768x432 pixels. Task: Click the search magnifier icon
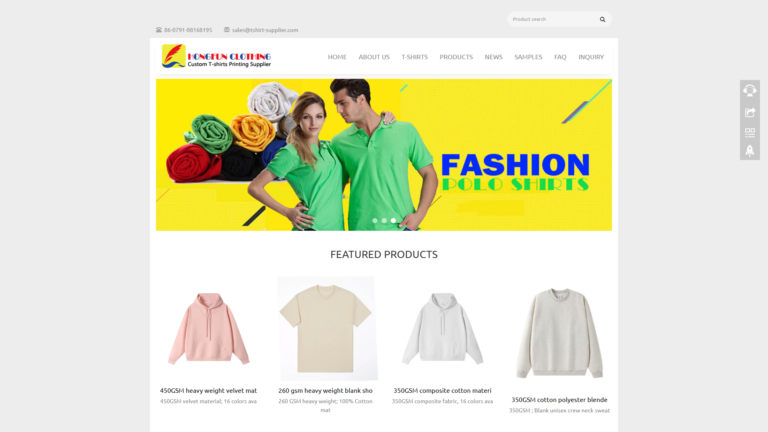602,20
